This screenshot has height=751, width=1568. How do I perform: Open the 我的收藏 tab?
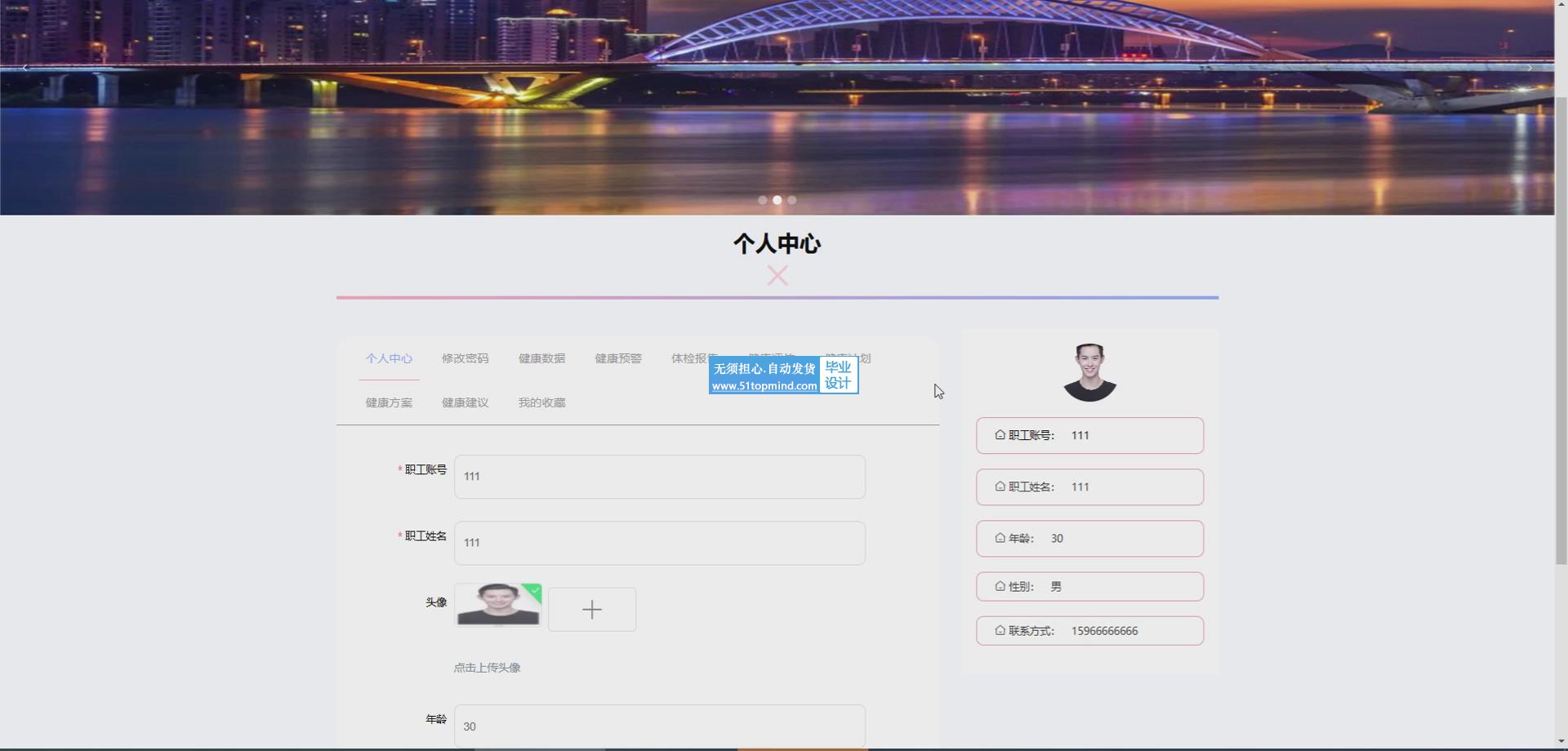[541, 402]
